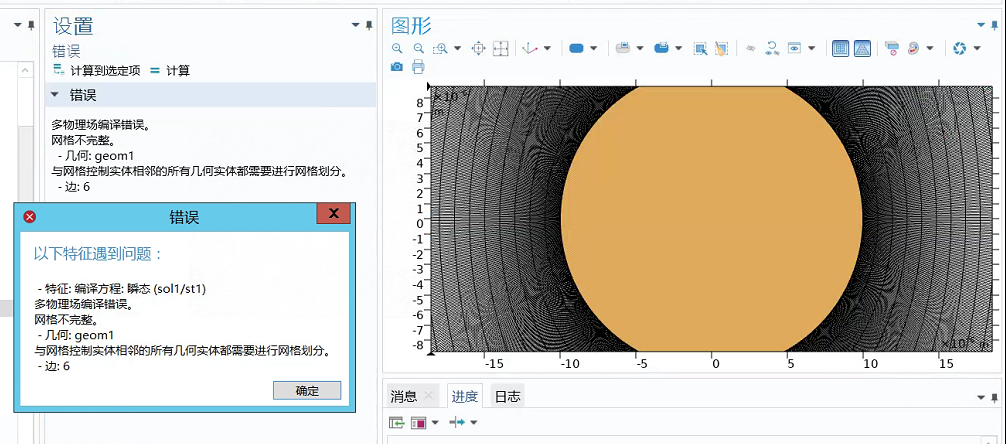Toggle the triangular mesh rendering button
The image size is (1006, 444).
point(862,48)
